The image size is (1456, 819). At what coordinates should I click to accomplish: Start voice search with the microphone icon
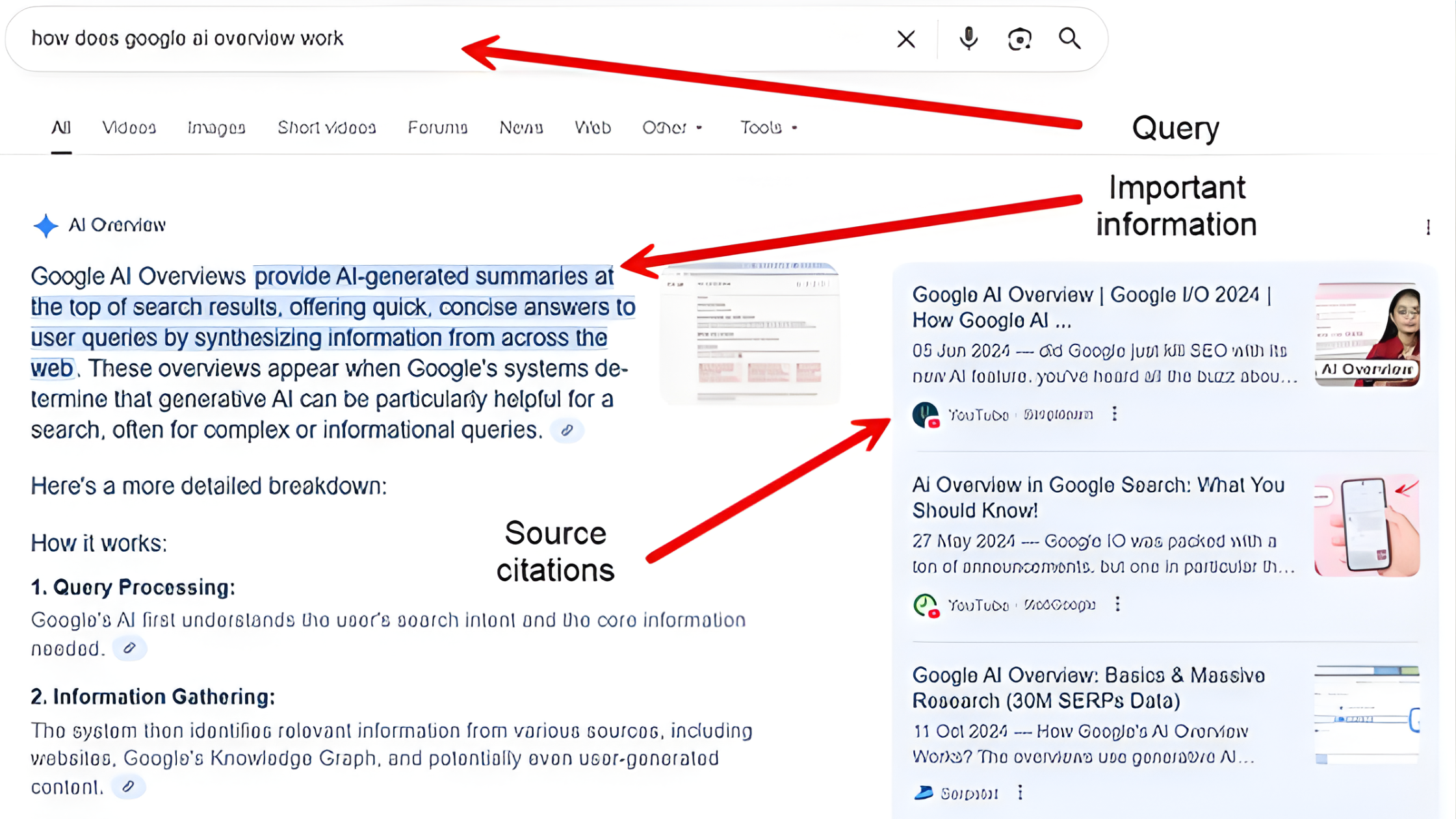click(968, 39)
